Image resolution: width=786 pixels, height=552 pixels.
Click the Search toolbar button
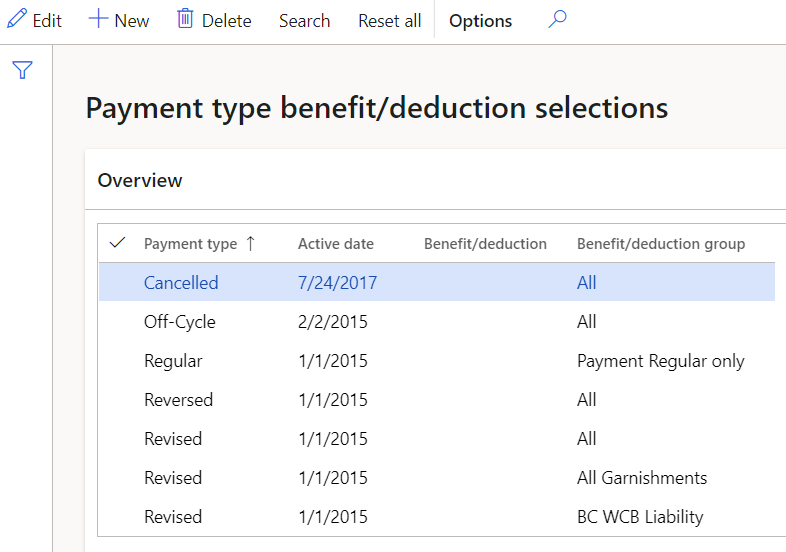(x=304, y=21)
